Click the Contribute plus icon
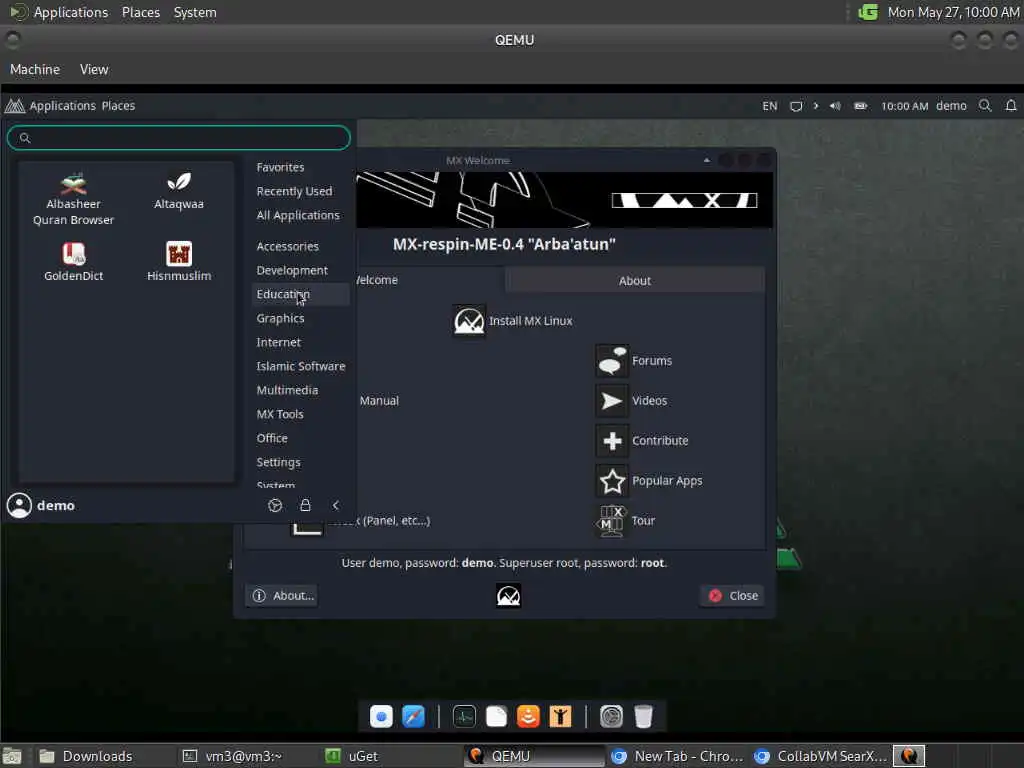This screenshot has width=1024, height=768. [611, 441]
